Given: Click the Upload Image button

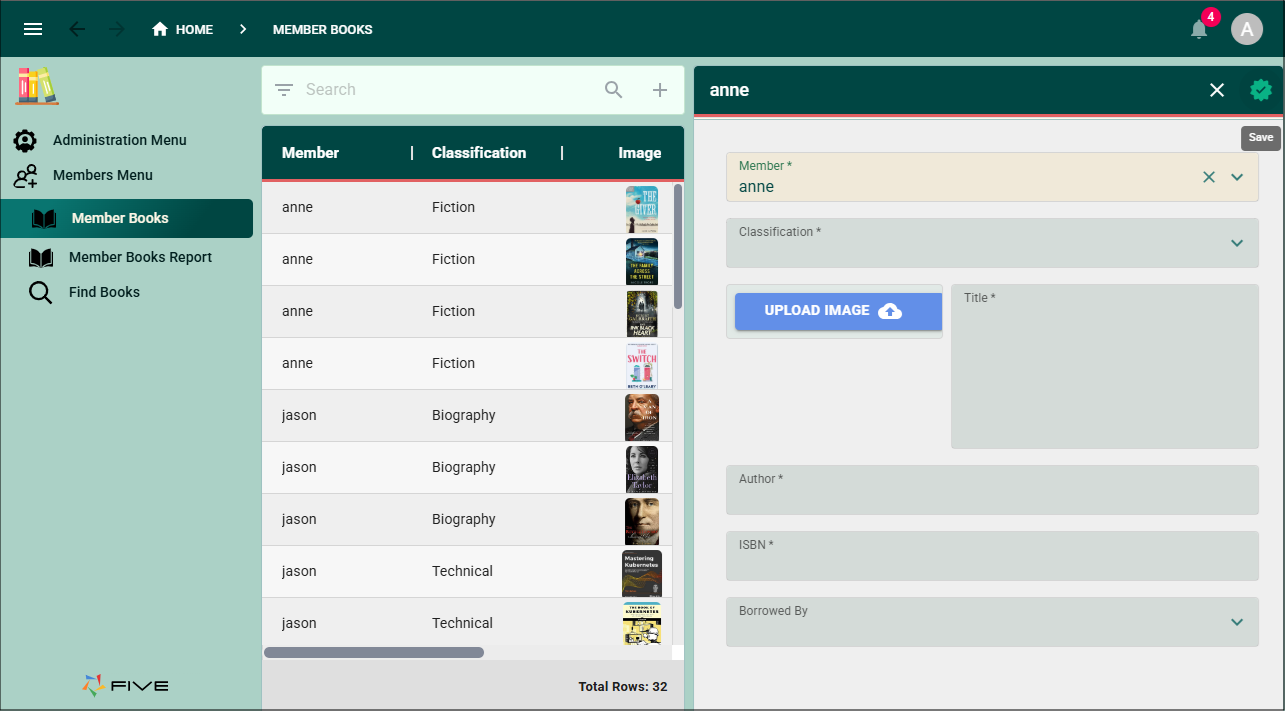Looking at the screenshot, I should coord(838,311).
